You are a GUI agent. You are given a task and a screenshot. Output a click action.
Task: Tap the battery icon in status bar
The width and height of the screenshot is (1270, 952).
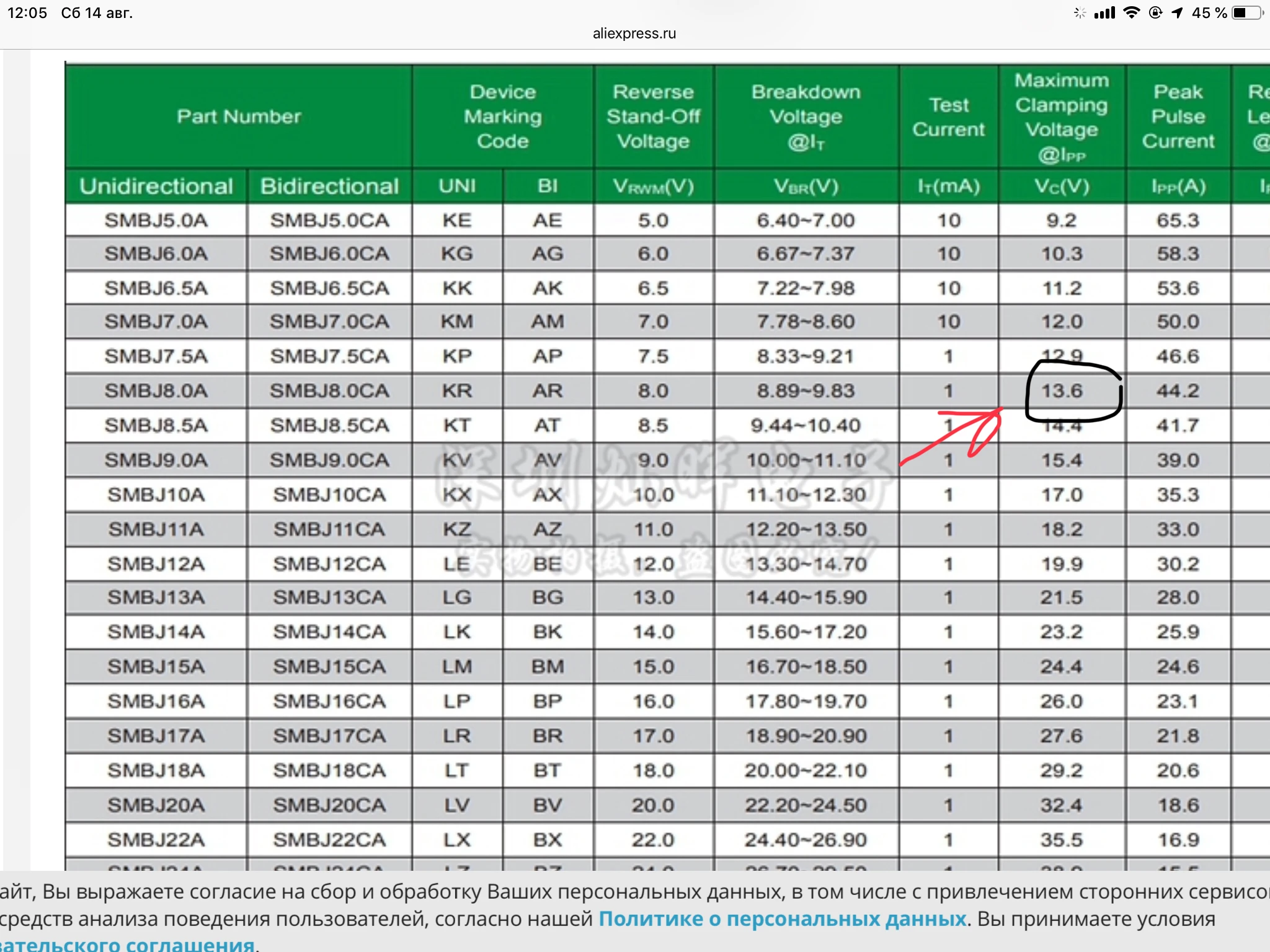coord(1247,13)
